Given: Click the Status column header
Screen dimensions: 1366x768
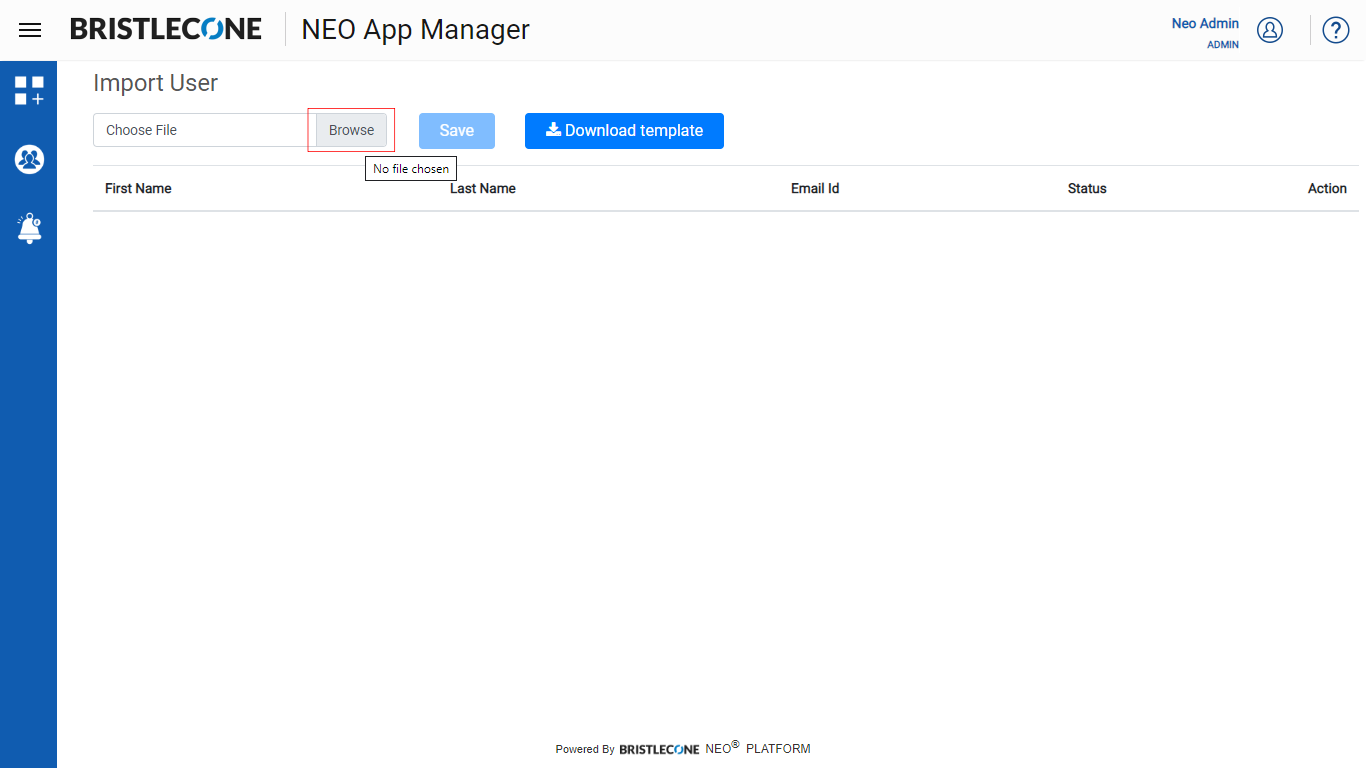Looking at the screenshot, I should coord(1087,188).
